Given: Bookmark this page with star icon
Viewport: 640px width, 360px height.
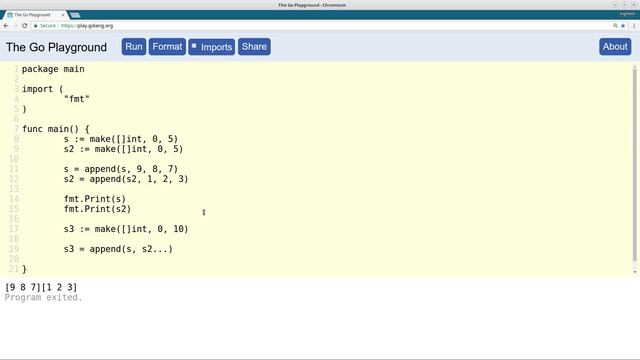Looking at the screenshot, I should [x=623, y=26].
